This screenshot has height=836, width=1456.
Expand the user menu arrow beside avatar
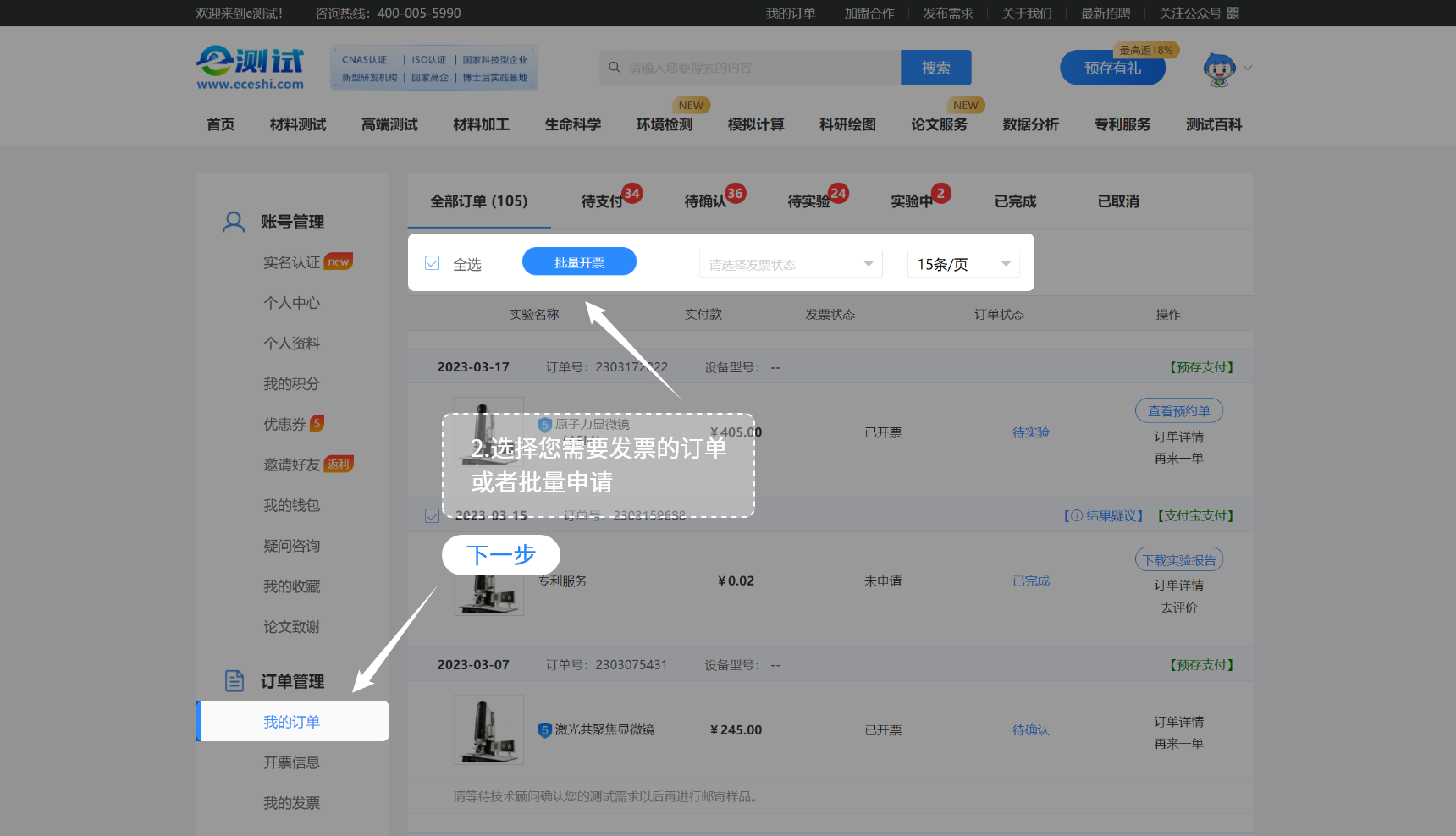[1248, 68]
